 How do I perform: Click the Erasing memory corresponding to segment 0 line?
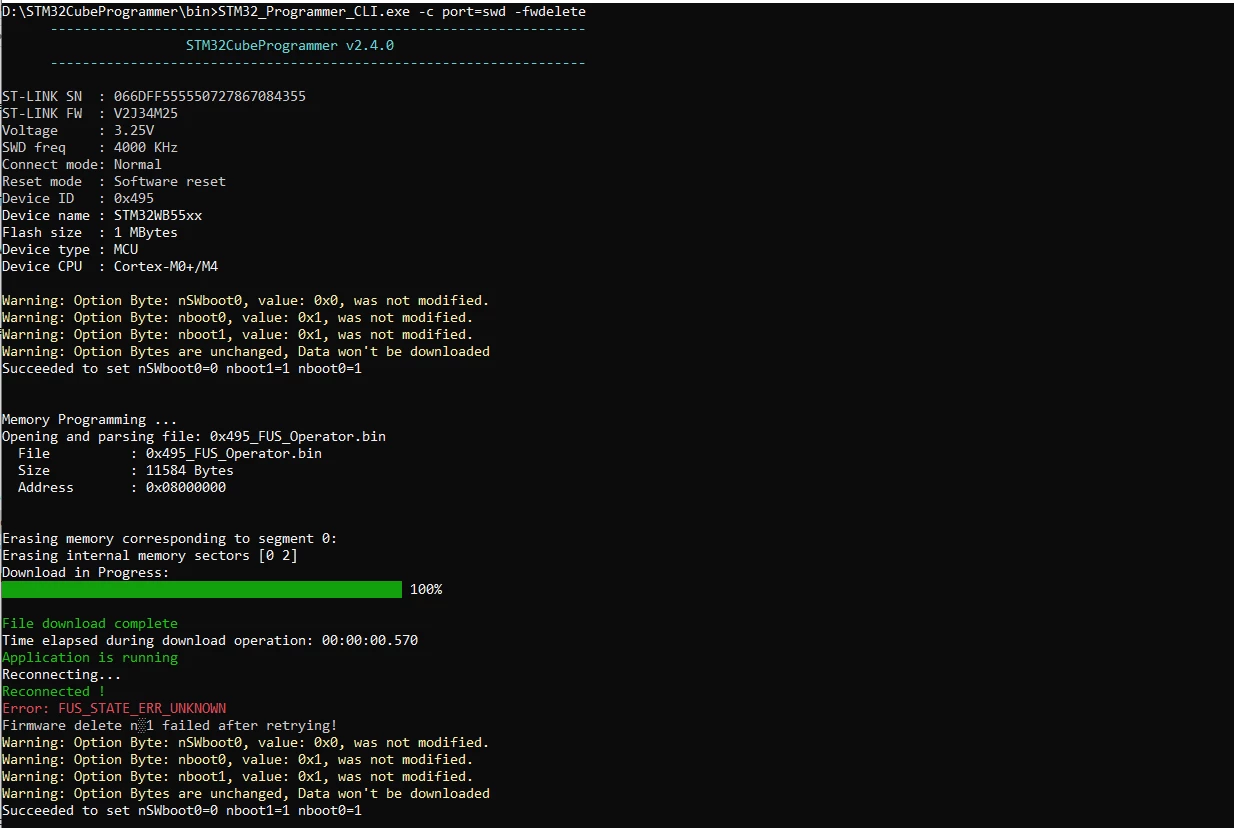pyautogui.click(x=170, y=538)
